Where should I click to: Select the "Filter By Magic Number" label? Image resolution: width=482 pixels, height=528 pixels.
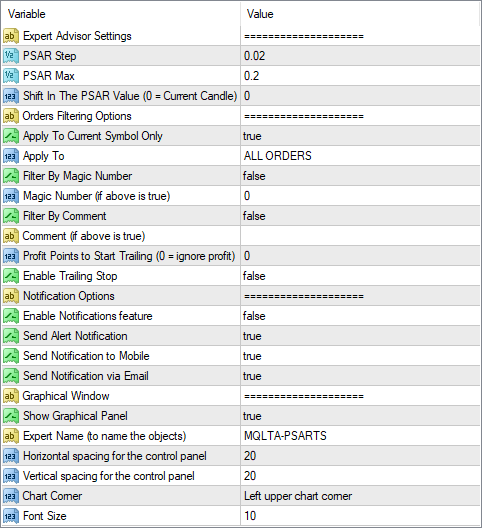point(77,176)
